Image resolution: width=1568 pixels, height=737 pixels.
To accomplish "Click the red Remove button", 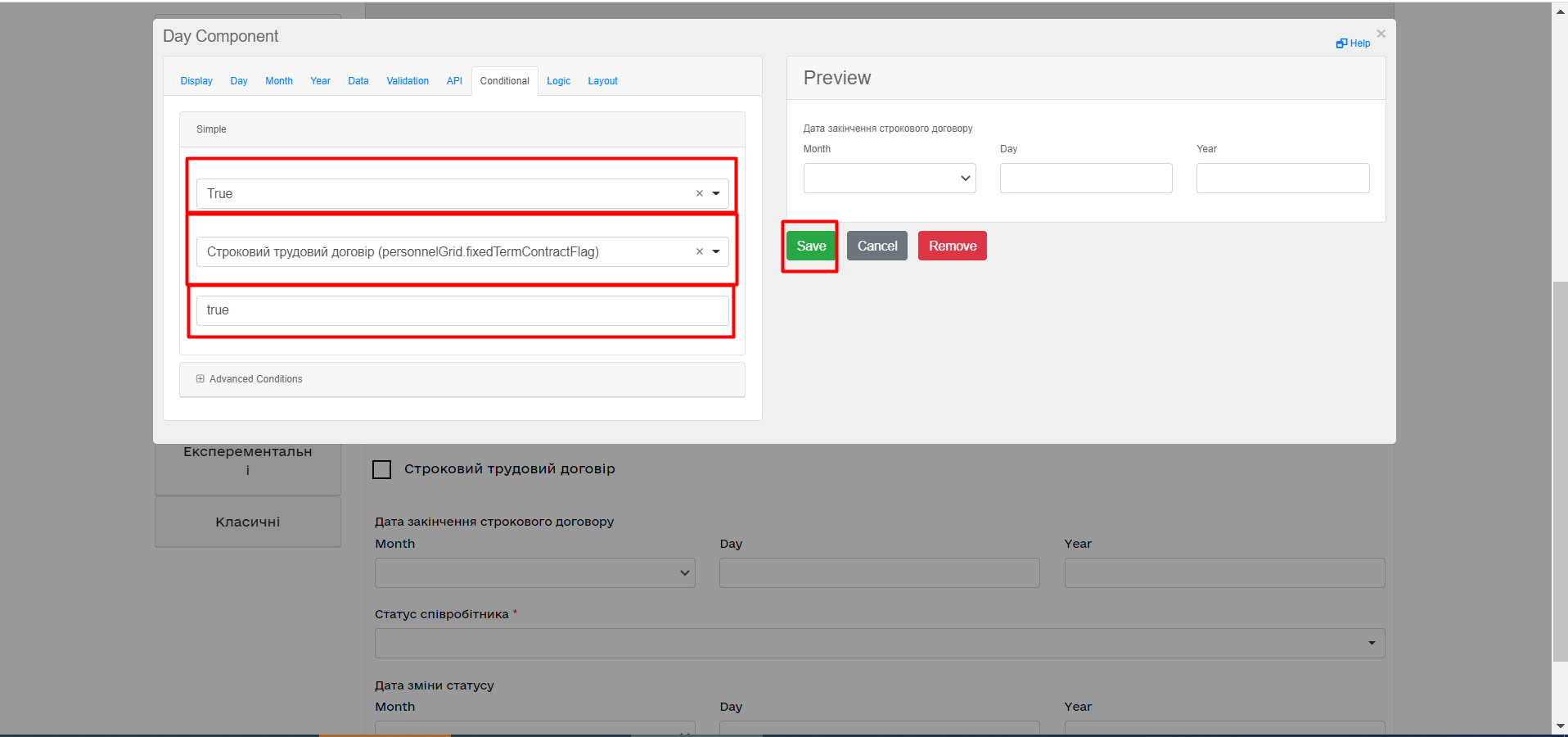I will pos(952,246).
